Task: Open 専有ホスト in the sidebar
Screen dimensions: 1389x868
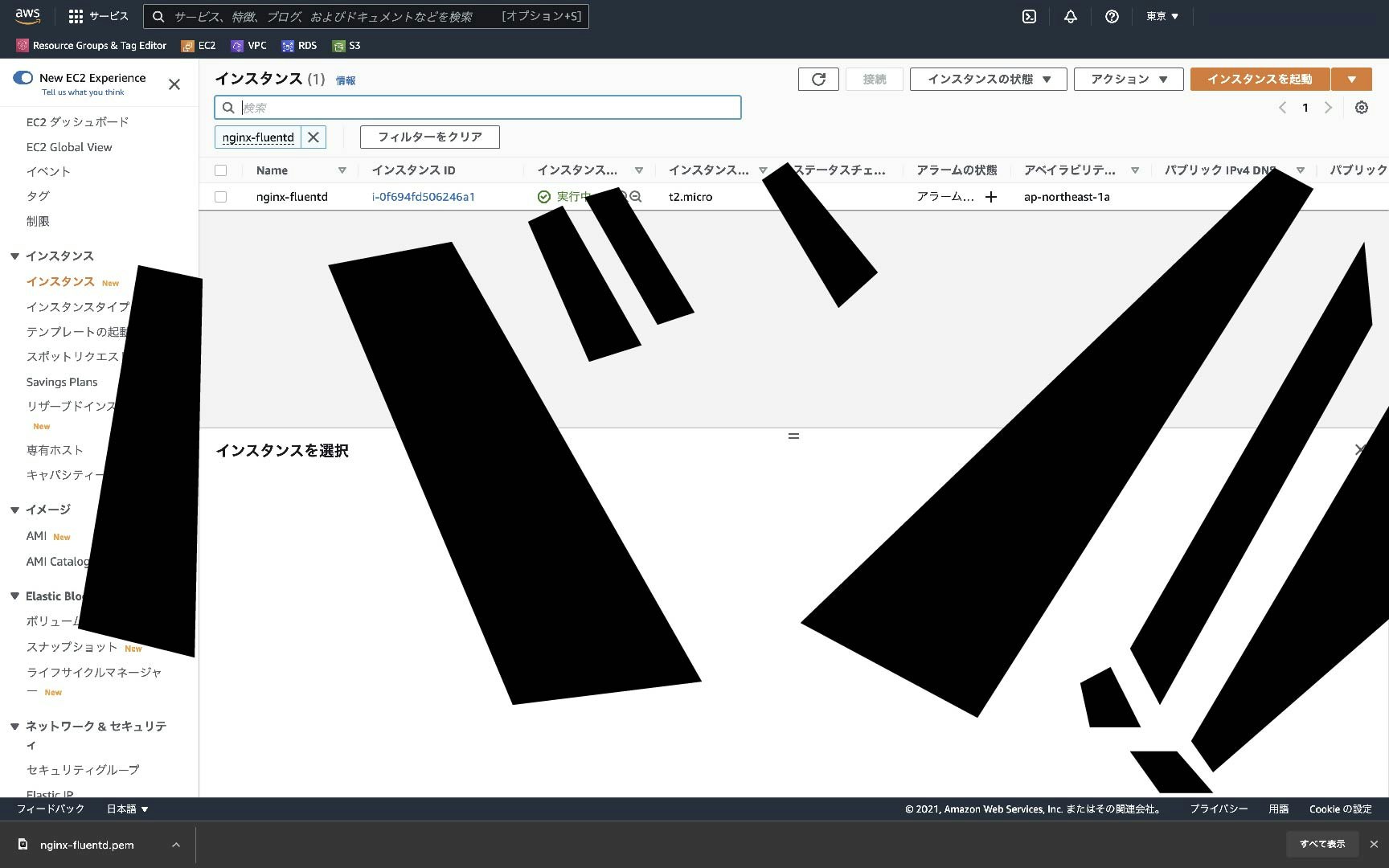Action: pos(55,450)
